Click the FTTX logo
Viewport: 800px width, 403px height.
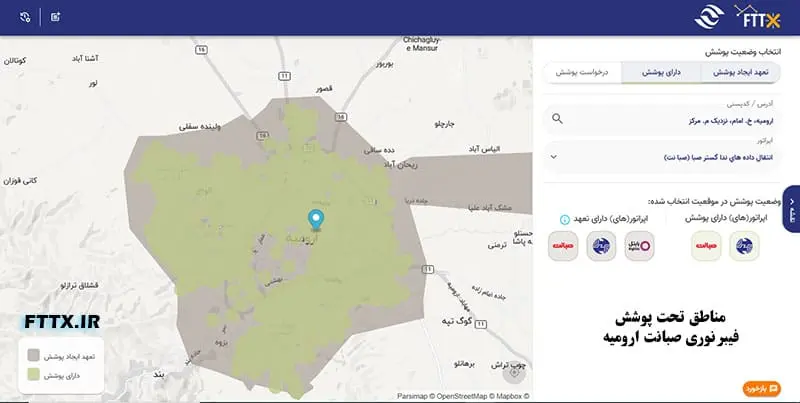(x=757, y=16)
